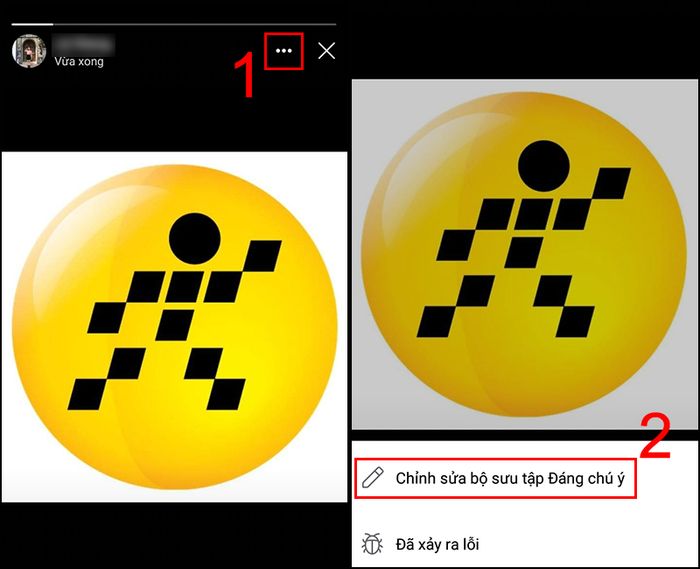
Task: Click the red number 1 annotation
Action: click(x=245, y=75)
